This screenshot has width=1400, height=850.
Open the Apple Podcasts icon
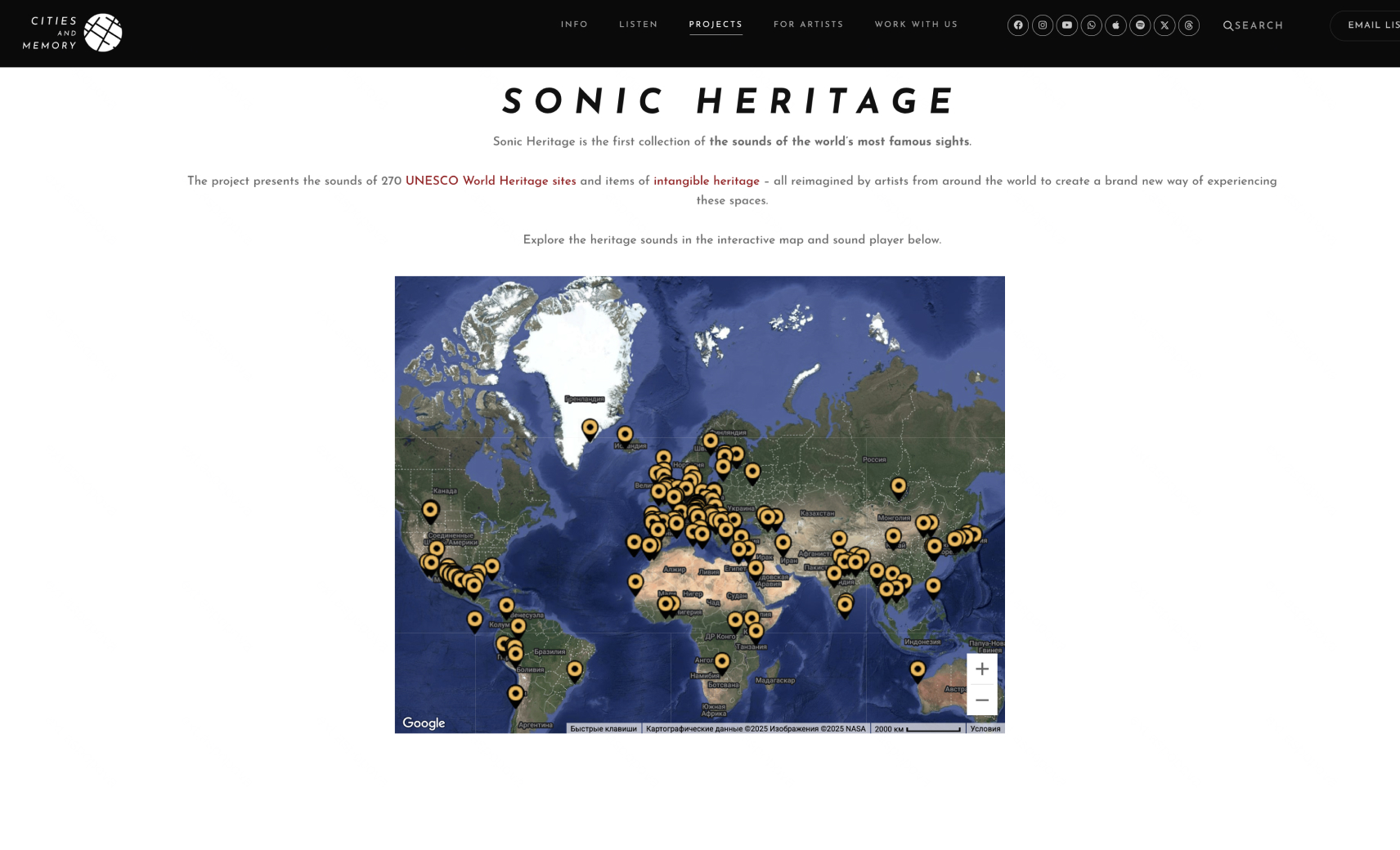click(1116, 25)
